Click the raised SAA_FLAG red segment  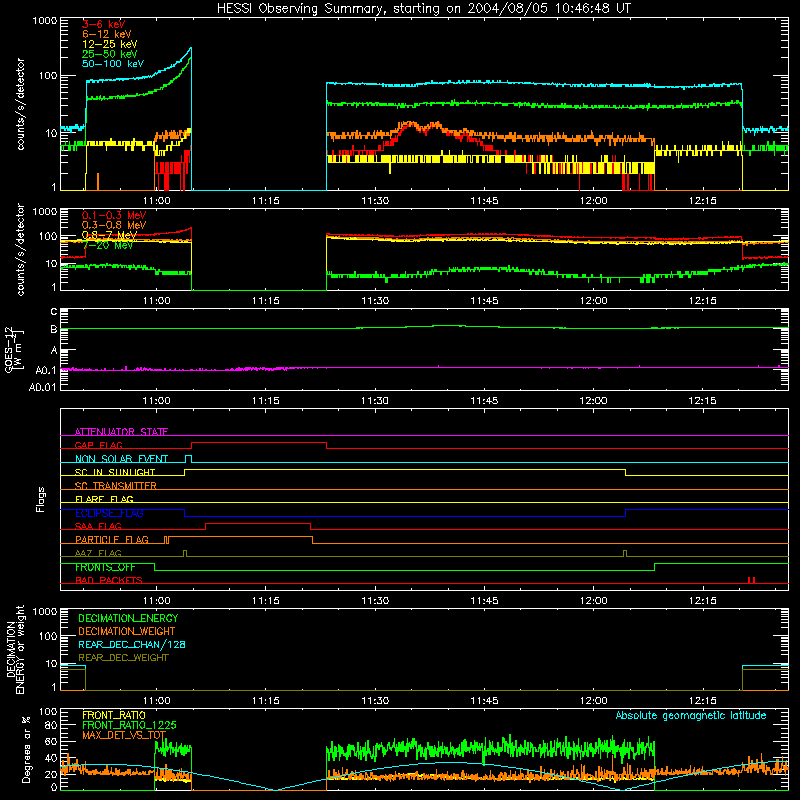(x=258, y=523)
